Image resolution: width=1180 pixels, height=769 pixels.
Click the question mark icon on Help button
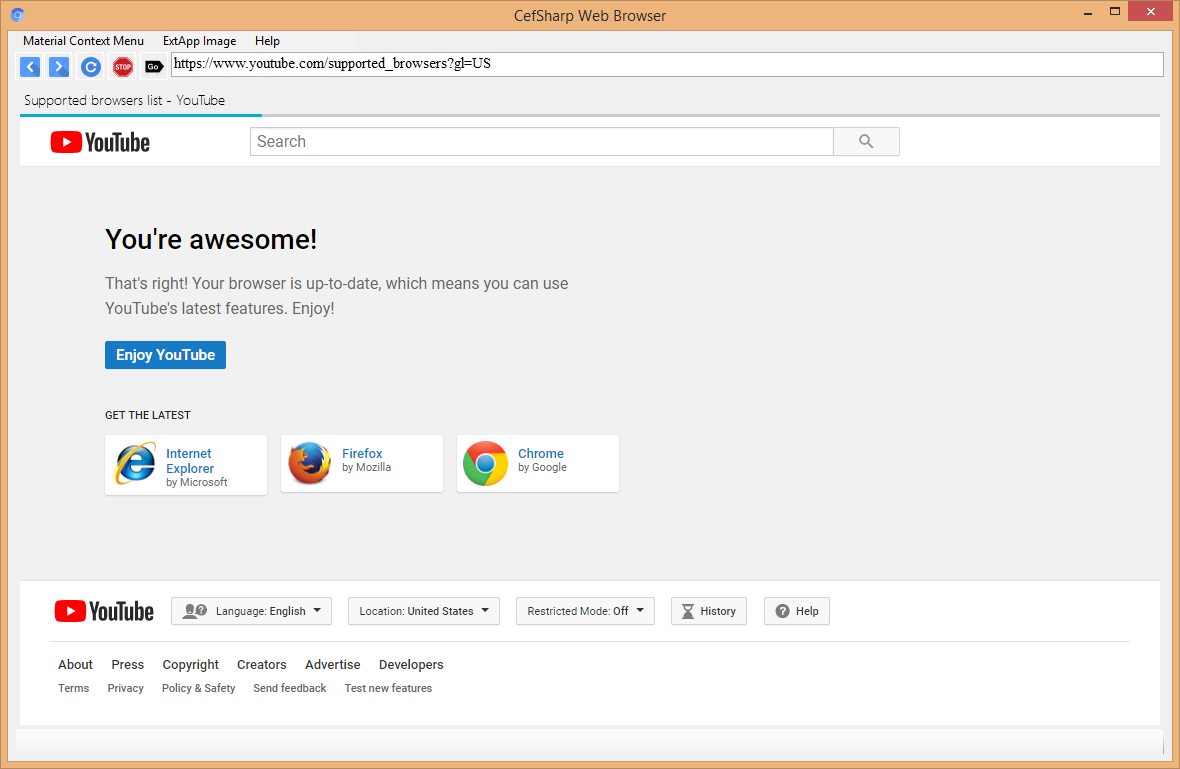783,611
